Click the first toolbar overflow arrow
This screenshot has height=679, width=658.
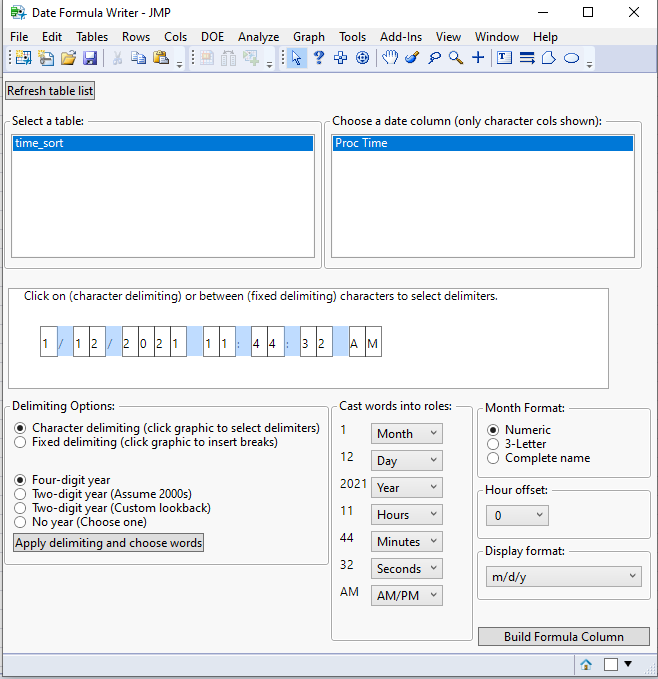179,65
